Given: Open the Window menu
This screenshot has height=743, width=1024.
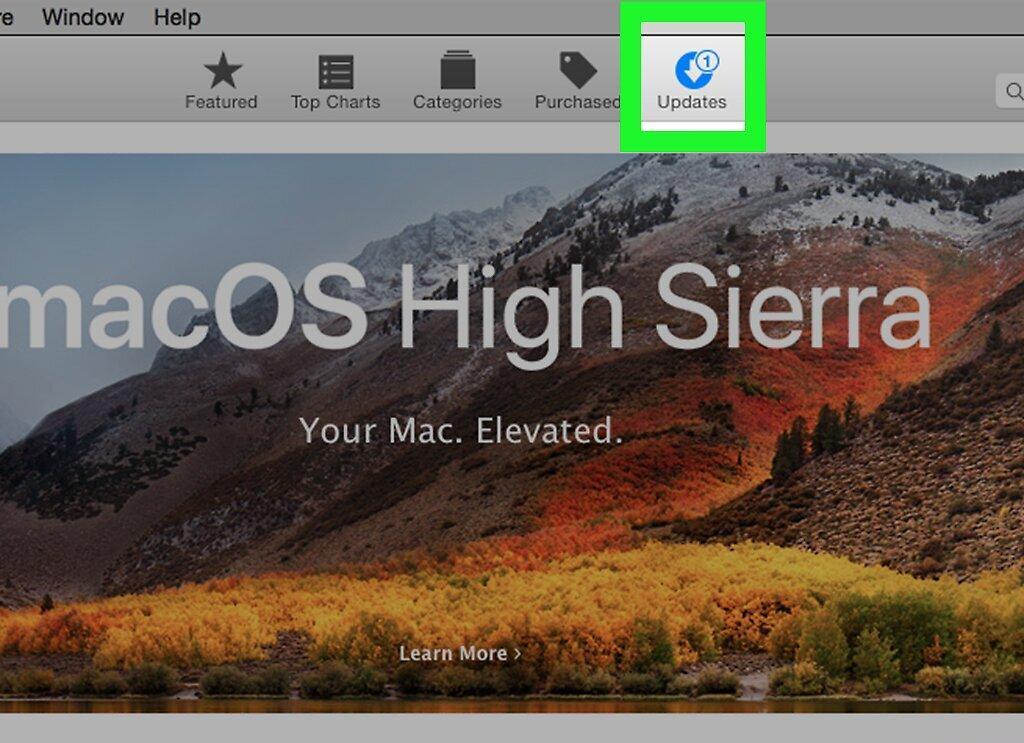Looking at the screenshot, I should [83, 17].
